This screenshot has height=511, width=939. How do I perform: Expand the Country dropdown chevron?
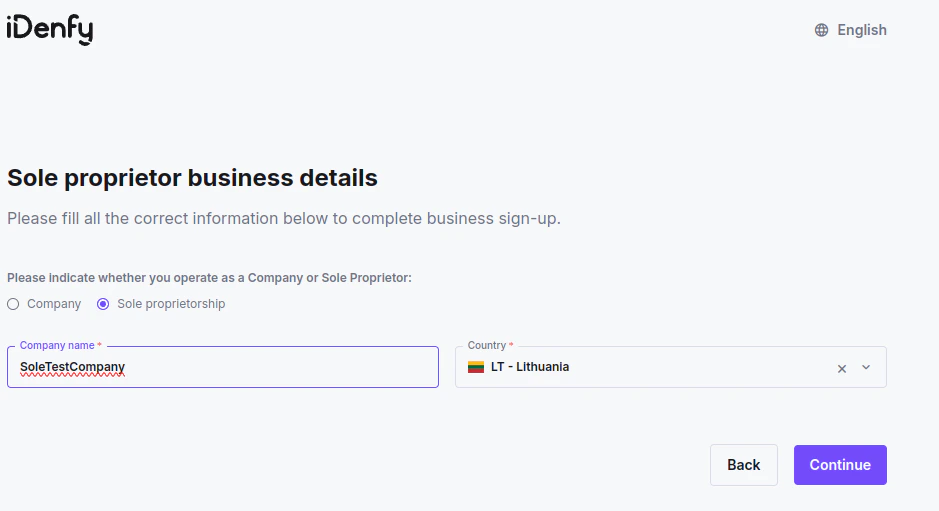[x=866, y=367]
